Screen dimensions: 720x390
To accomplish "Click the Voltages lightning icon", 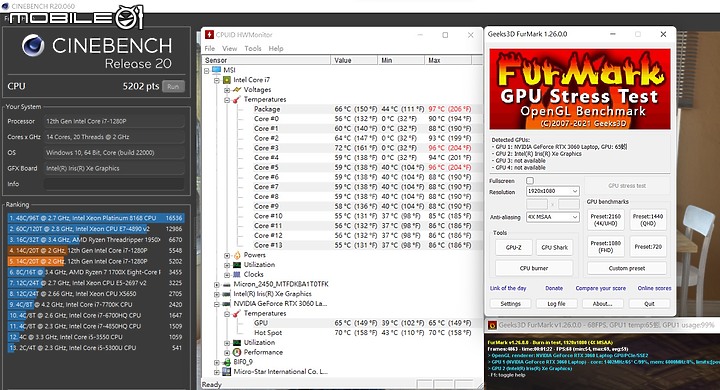I will click(237, 90).
